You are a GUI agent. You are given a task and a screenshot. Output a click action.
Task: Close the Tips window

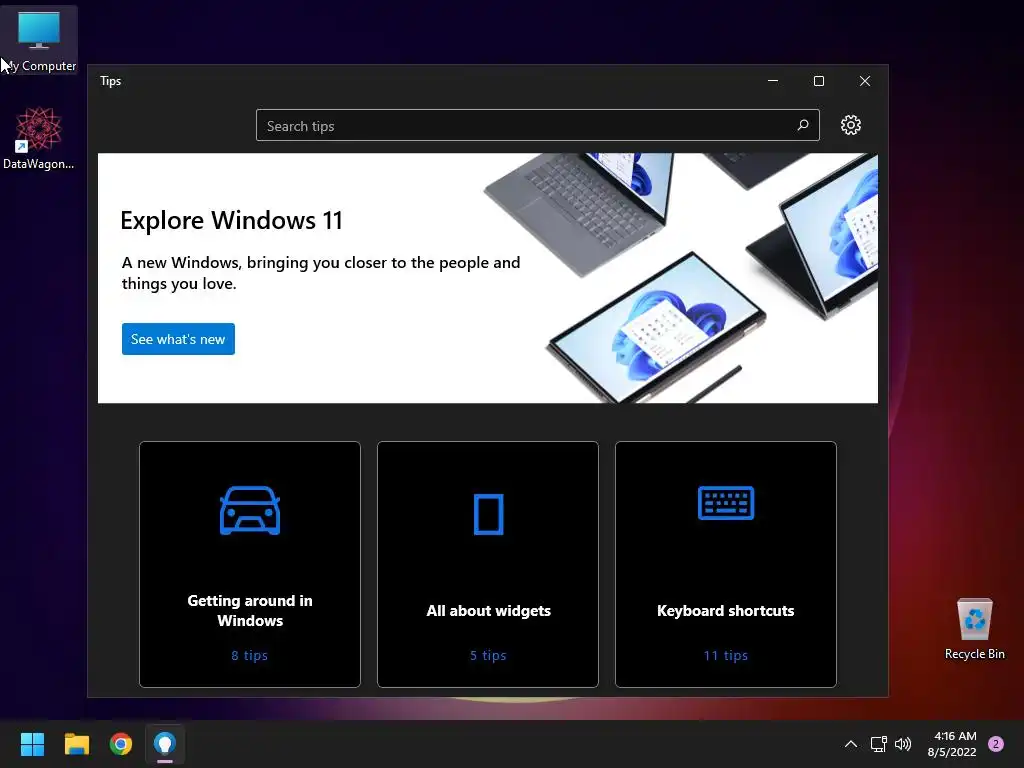865,81
